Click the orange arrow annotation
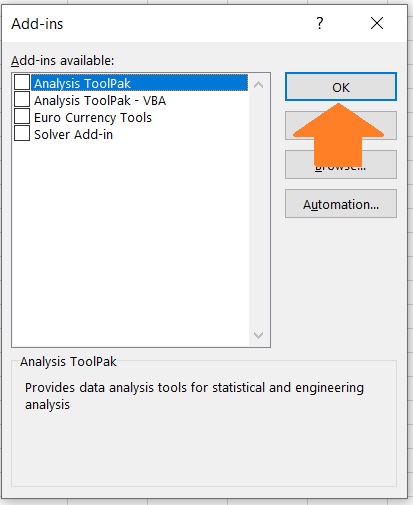 click(338, 134)
